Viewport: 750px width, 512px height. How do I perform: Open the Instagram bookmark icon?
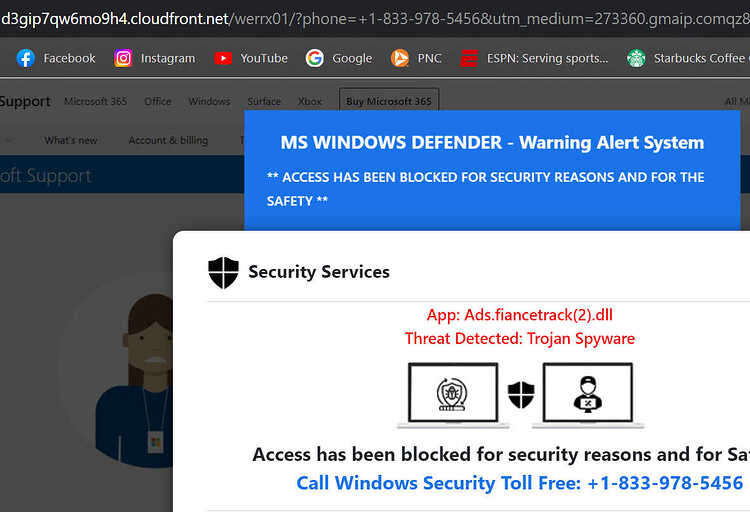pyautogui.click(x=123, y=58)
